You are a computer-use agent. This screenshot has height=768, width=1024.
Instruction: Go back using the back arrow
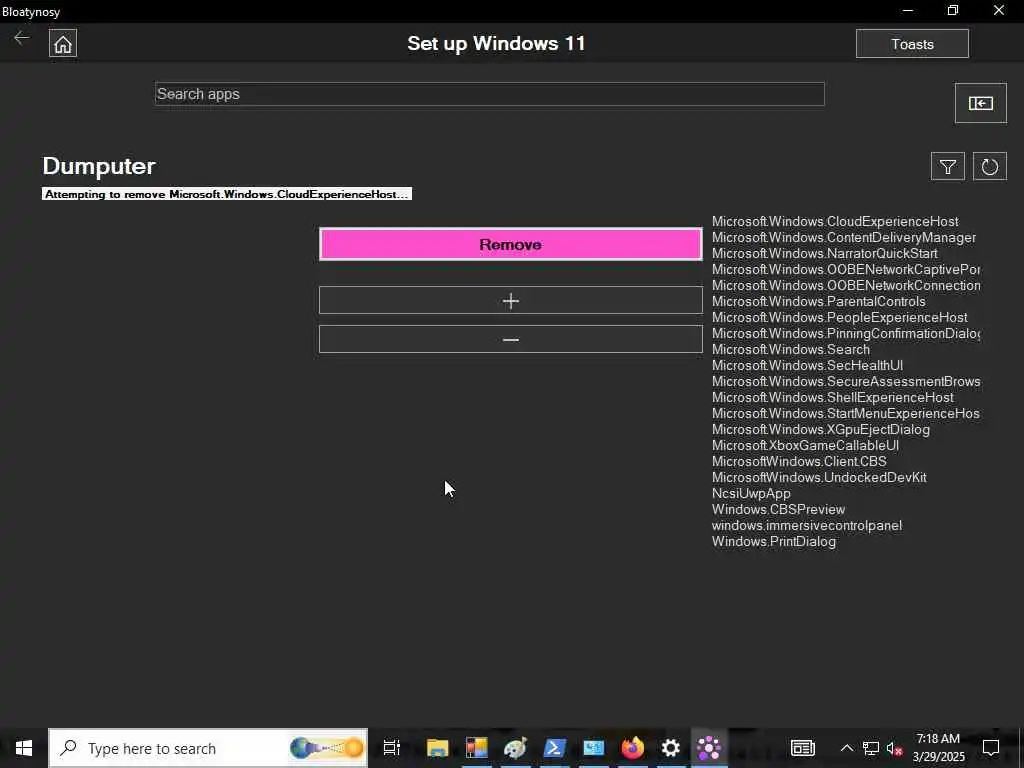pyautogui.click(x=22, y=38)
